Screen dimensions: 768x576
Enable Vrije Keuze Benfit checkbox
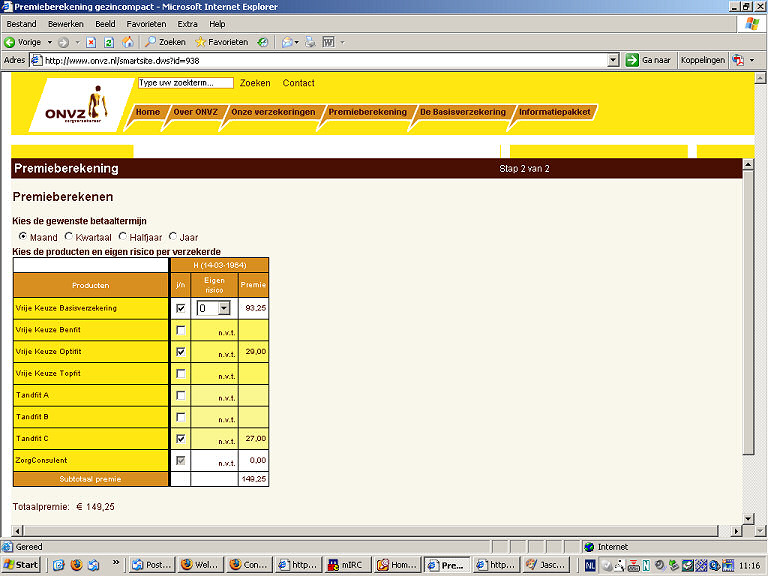point(180,330)
